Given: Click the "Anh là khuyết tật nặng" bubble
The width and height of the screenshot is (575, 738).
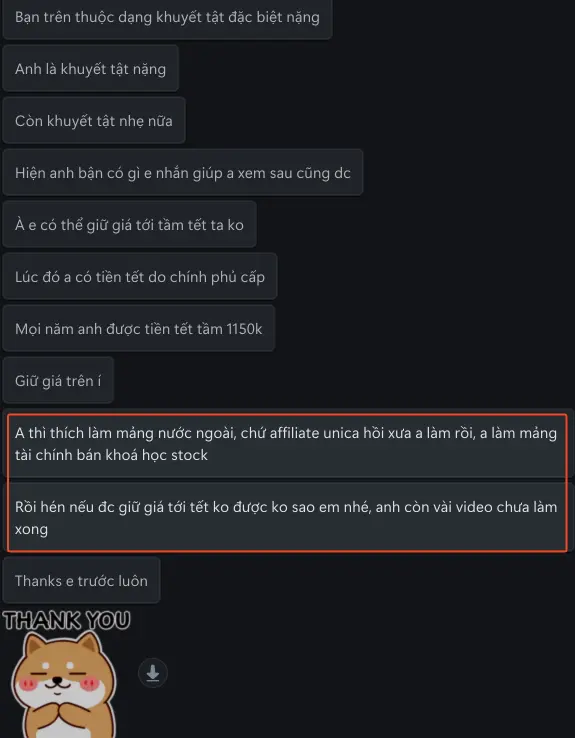Looking at the screenshot, I should click(90, 69).
